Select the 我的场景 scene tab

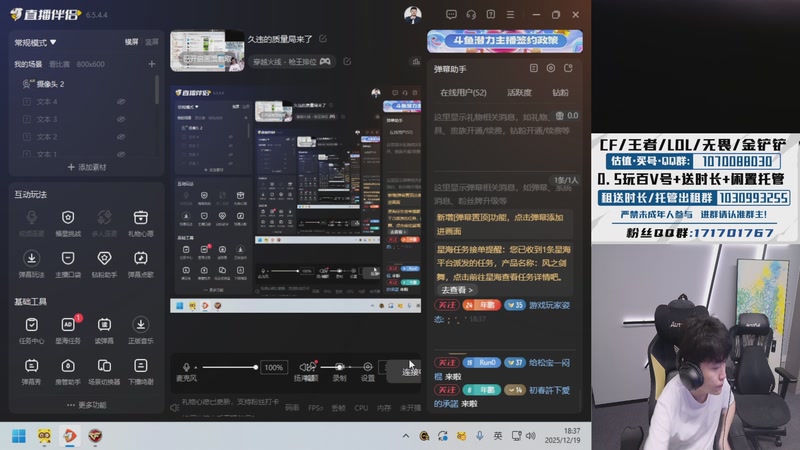(28, 64)
